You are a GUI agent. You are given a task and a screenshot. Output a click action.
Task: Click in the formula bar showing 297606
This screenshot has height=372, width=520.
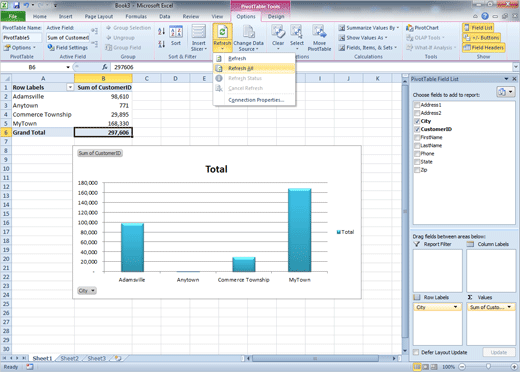pos(312,67)
